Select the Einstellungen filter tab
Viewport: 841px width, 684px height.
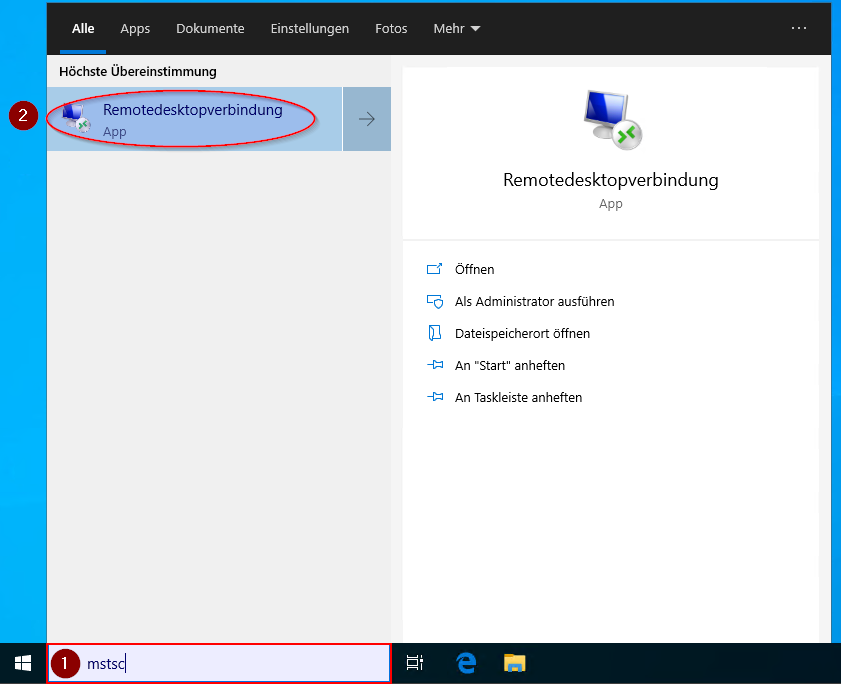click(x=309, y=29)
